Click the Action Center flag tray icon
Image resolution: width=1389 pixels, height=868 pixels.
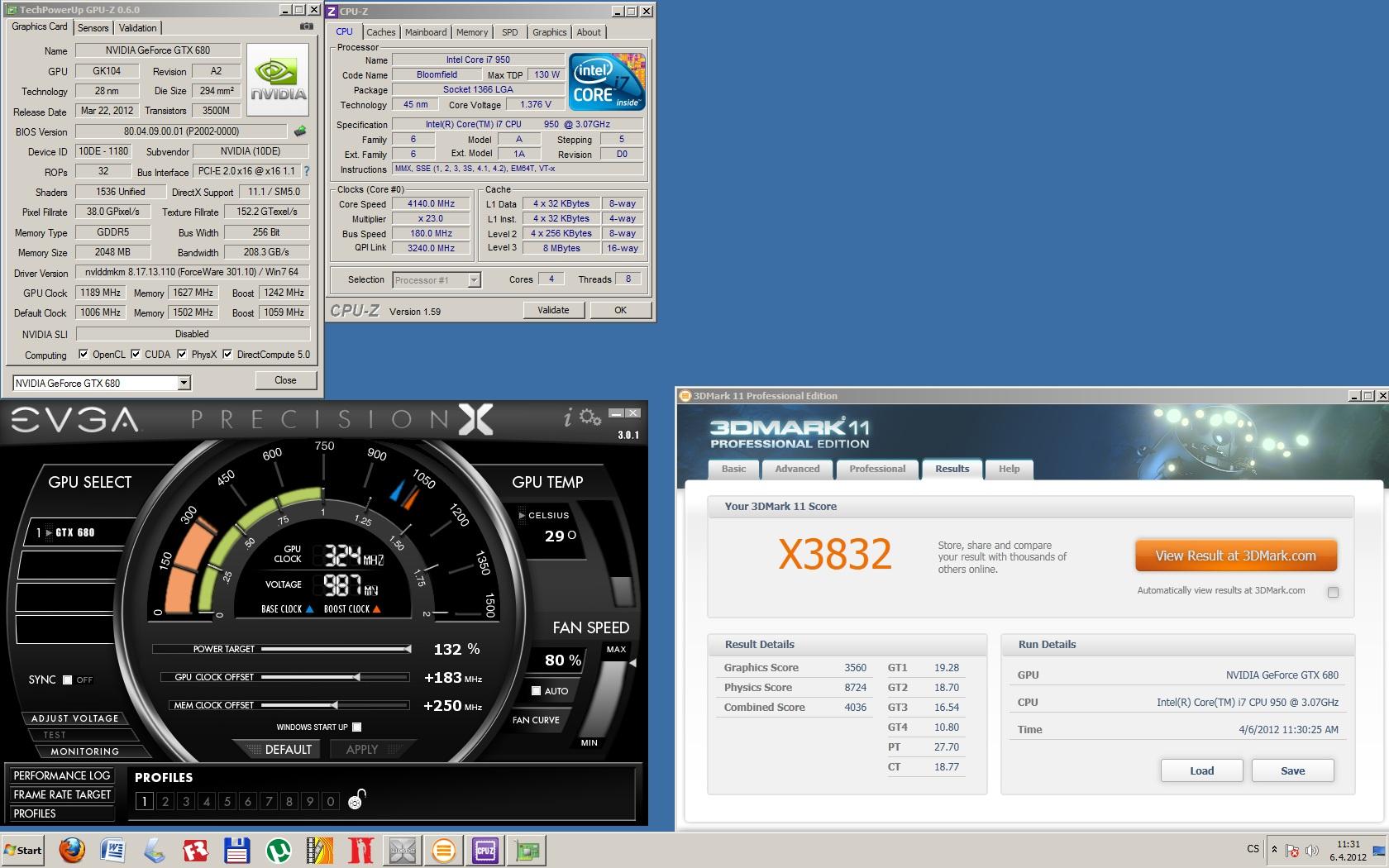tap(1291, 850)
